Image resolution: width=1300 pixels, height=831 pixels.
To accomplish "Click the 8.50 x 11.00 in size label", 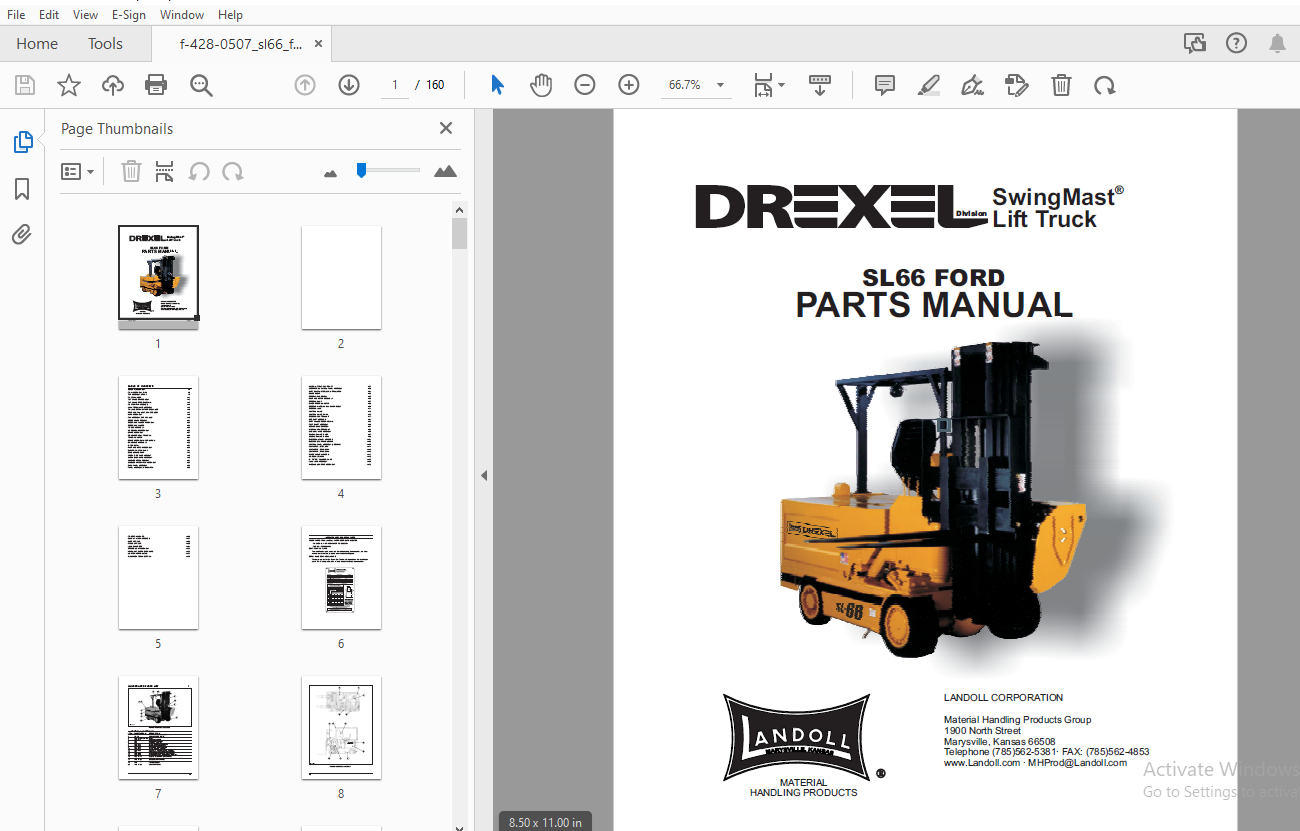I will coord(545,822).
